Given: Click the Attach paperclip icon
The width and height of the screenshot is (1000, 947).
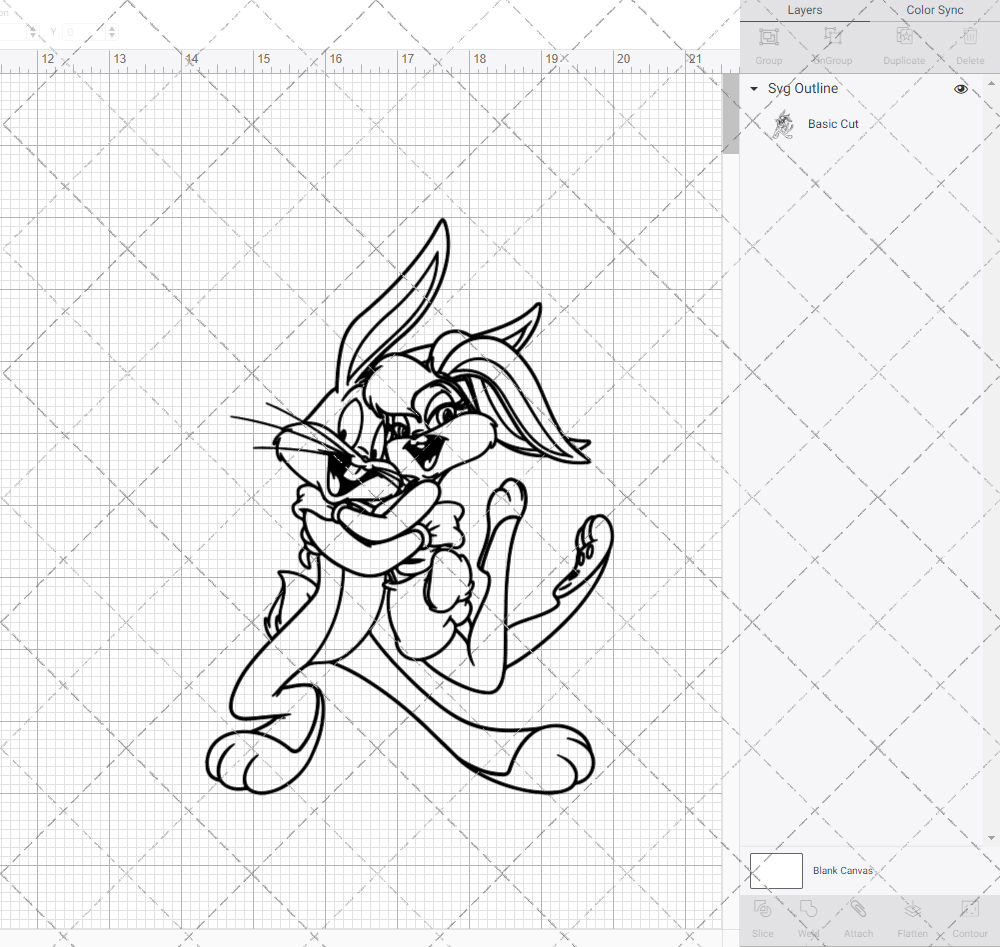Looking at the screenshot, I should tap(858, 909).
